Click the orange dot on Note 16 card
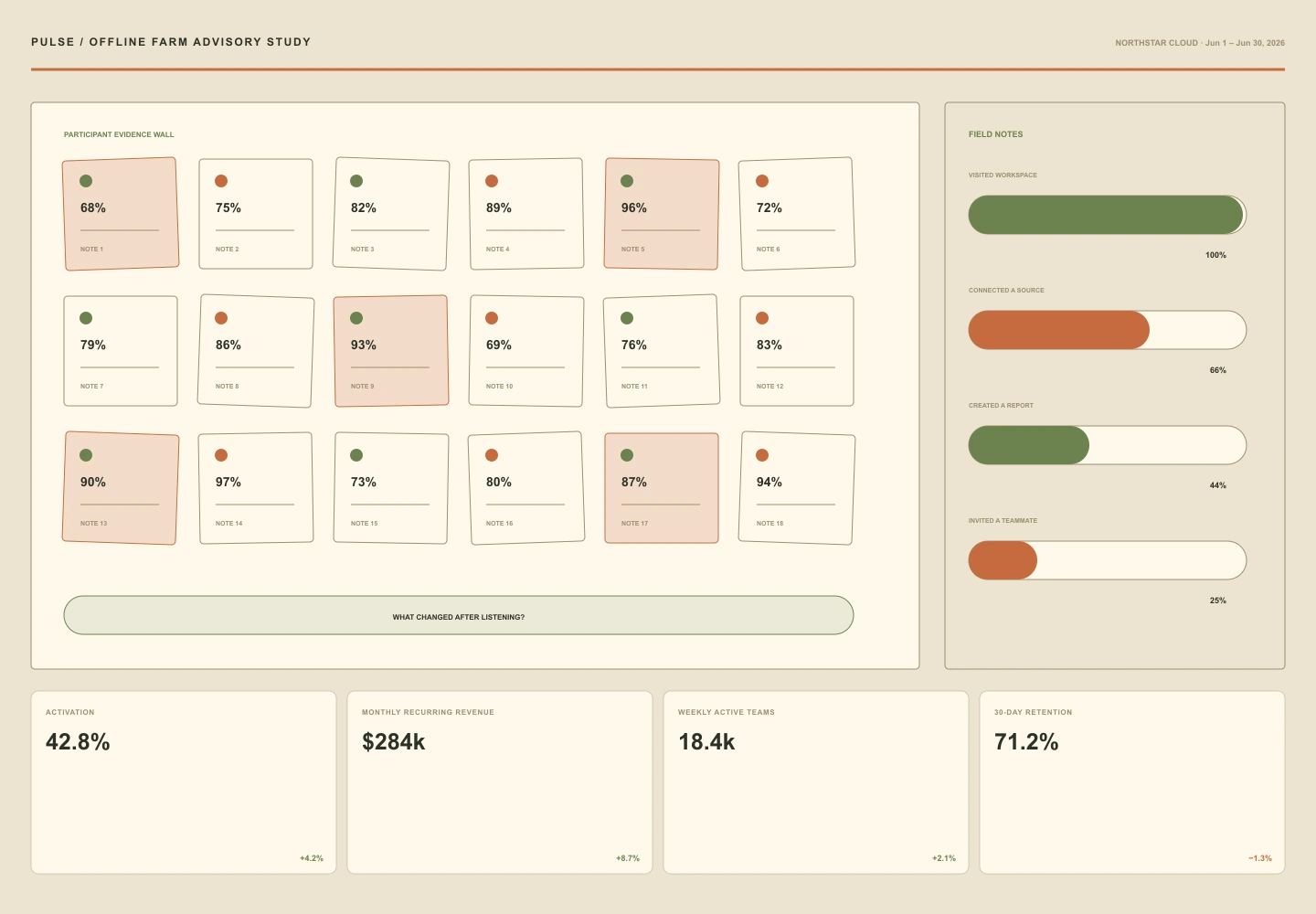Image resolution: width=1316 pixels, height=914 pixels. 492,455
